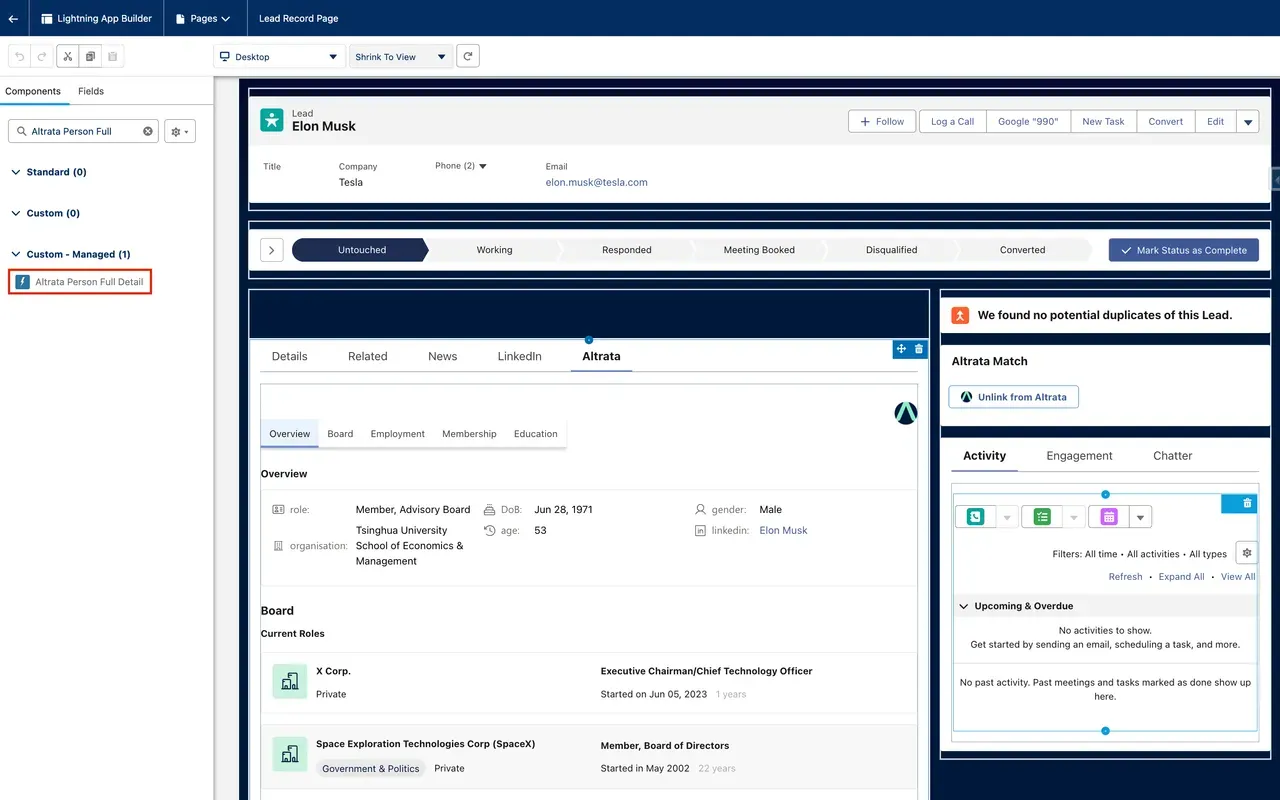Delete the Tabs component

point(919,349)
